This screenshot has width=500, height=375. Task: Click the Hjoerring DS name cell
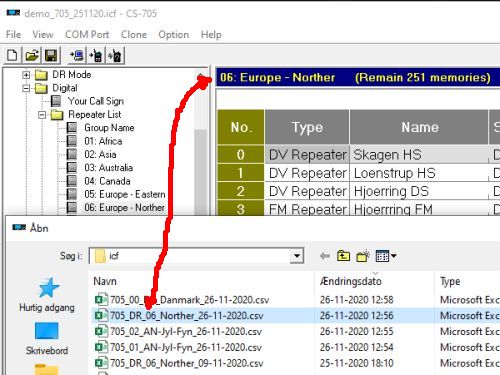point(419,191)
